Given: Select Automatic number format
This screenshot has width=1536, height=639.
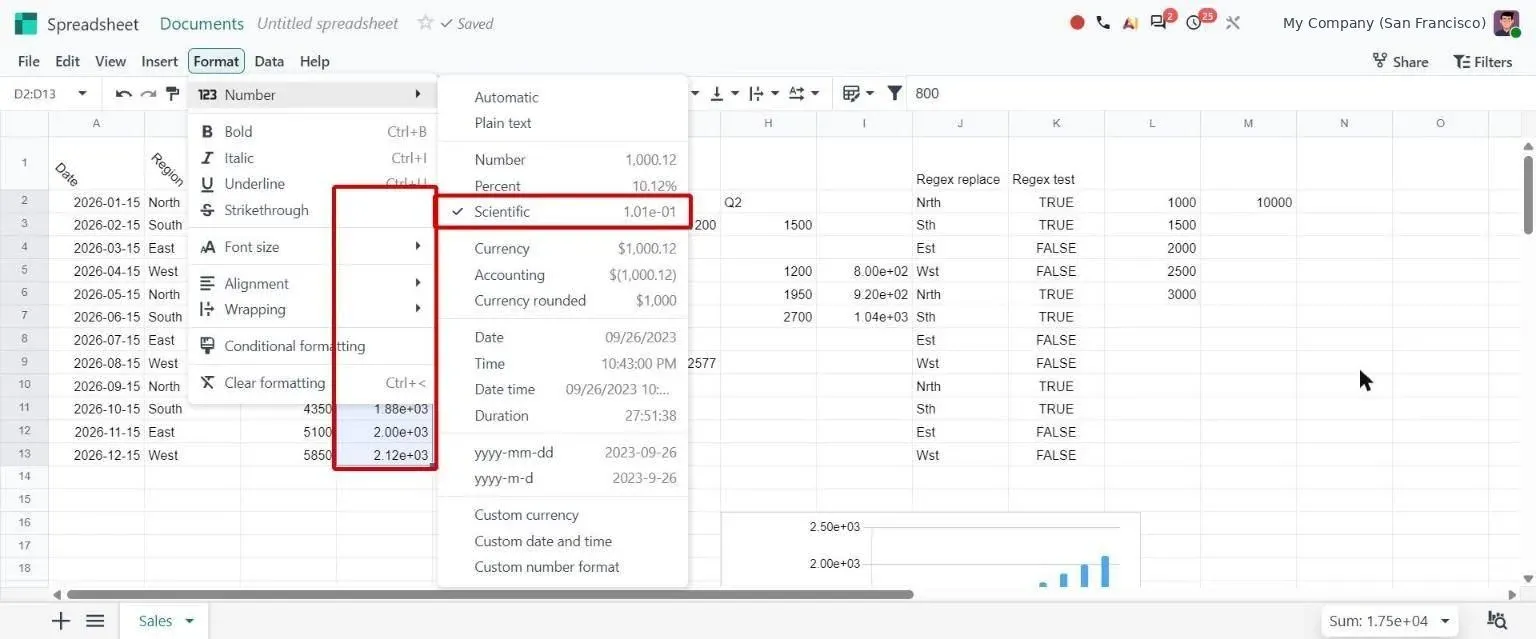Looking at the screenshot, I should tap(562, 97).
